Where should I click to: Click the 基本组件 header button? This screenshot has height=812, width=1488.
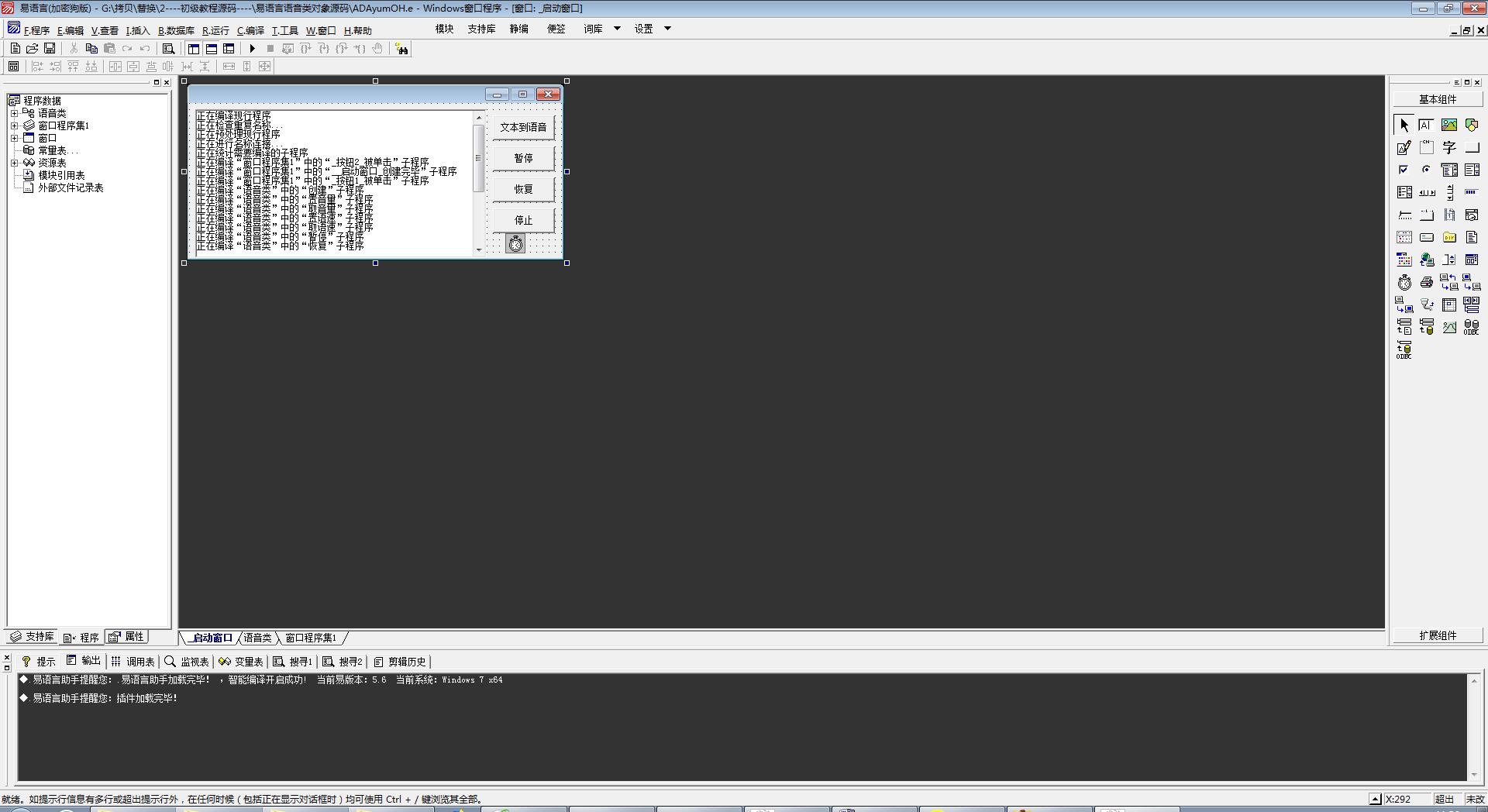pyautogui.click(x=1438, y=99)
